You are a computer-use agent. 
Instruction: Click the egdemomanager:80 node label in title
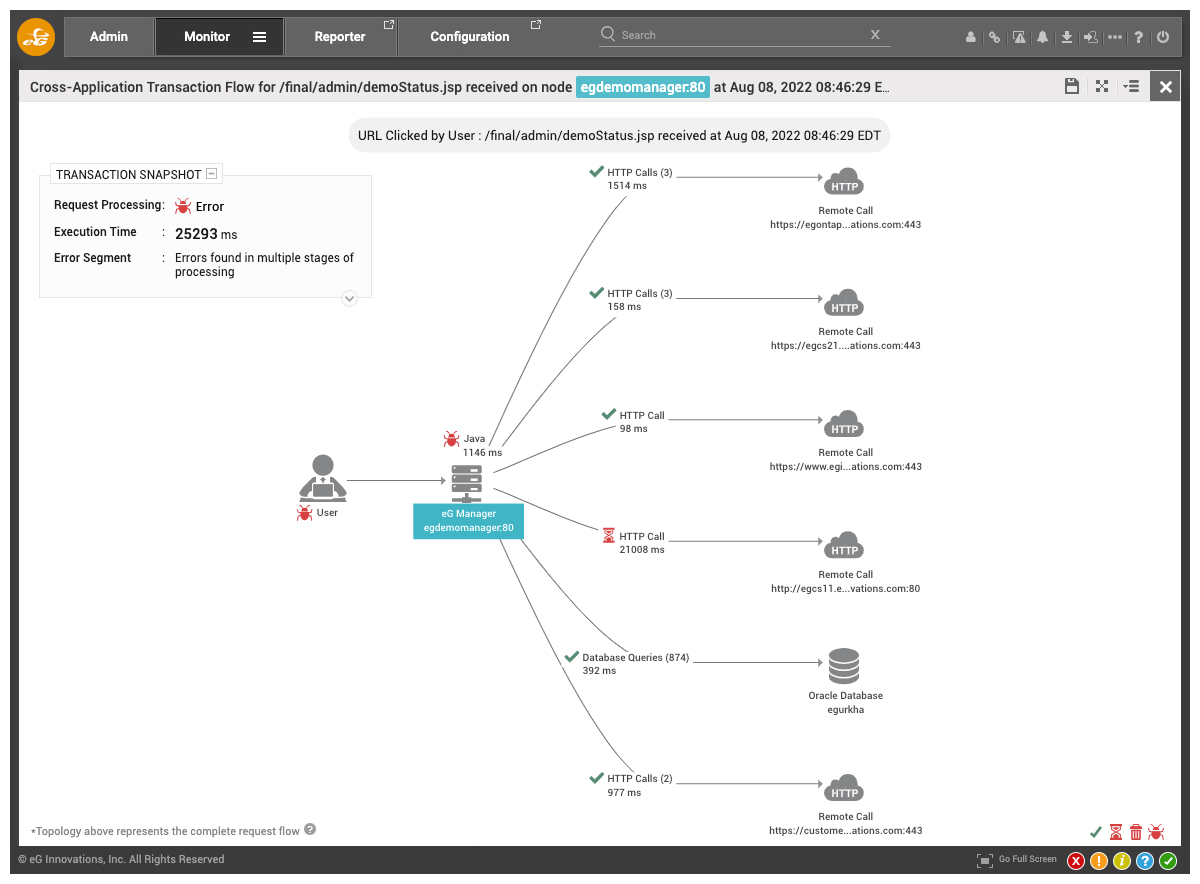tap(643, 87)
